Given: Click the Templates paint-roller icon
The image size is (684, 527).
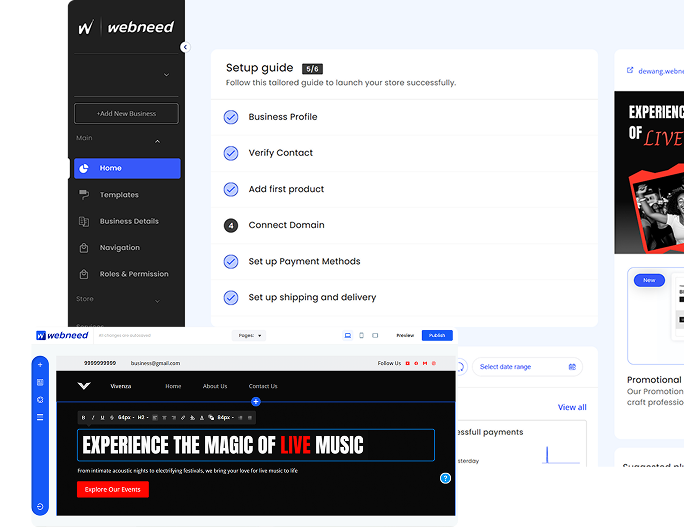Looking at the screenshot, I should point(84,195).
